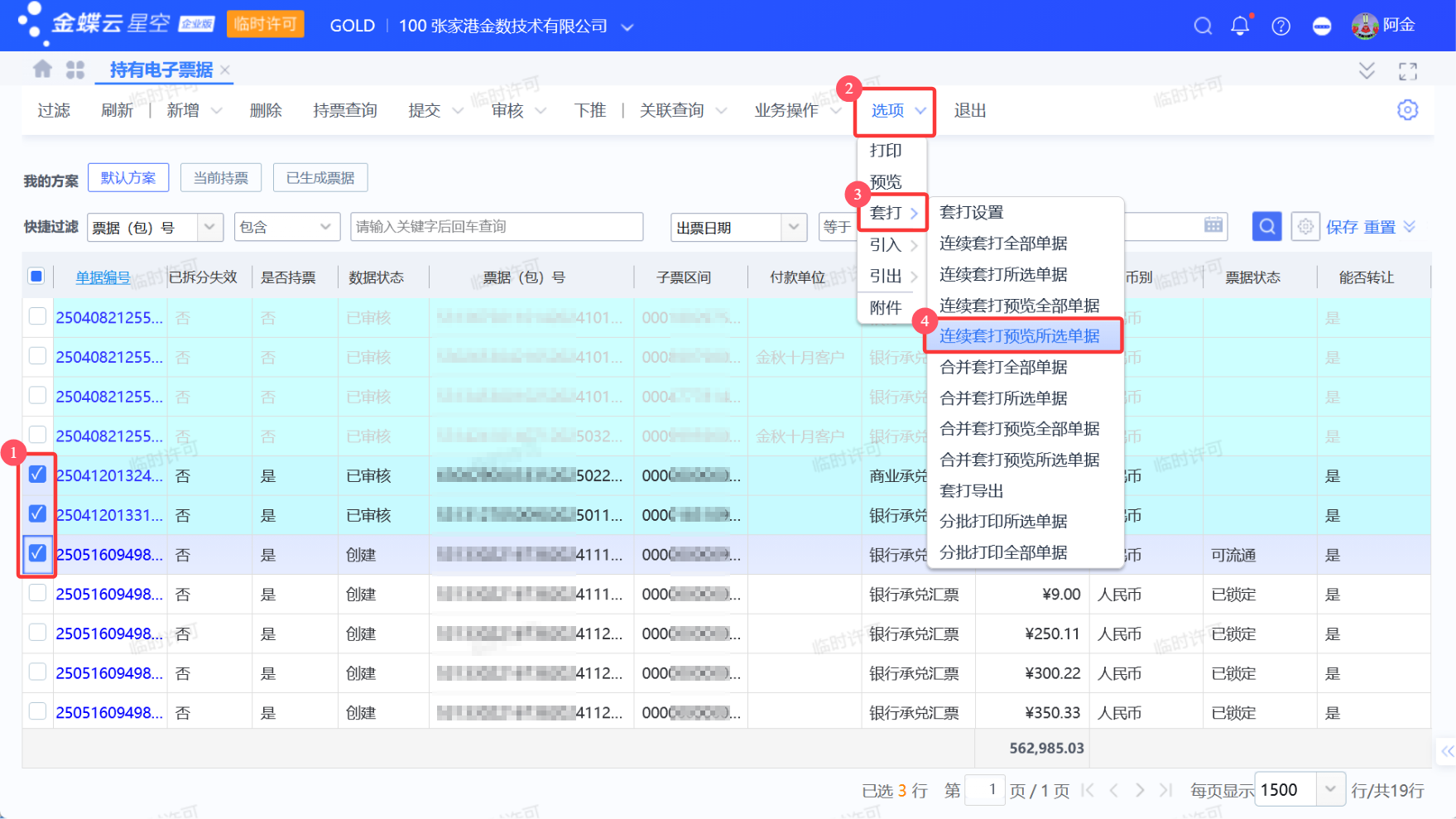Image resolution: width=1456 pixels, height=819 pixels.
Task: Switch to the 当前持票 scheme
Action: pos(220,177)
